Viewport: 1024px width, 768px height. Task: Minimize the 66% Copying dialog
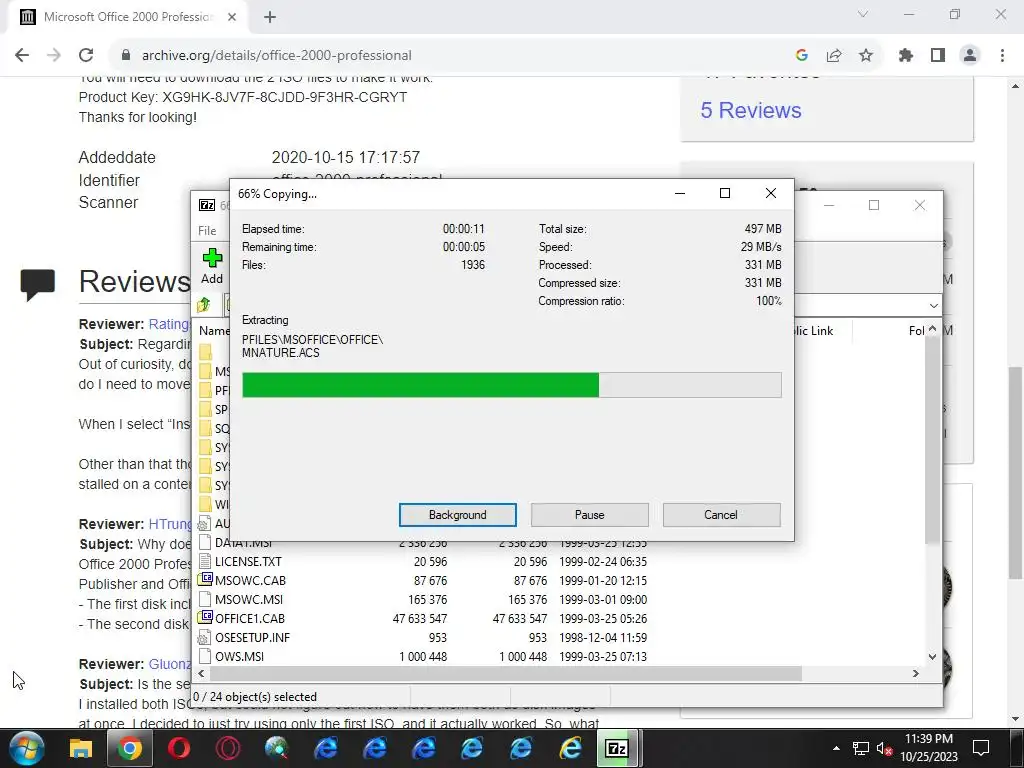(680, 193)
